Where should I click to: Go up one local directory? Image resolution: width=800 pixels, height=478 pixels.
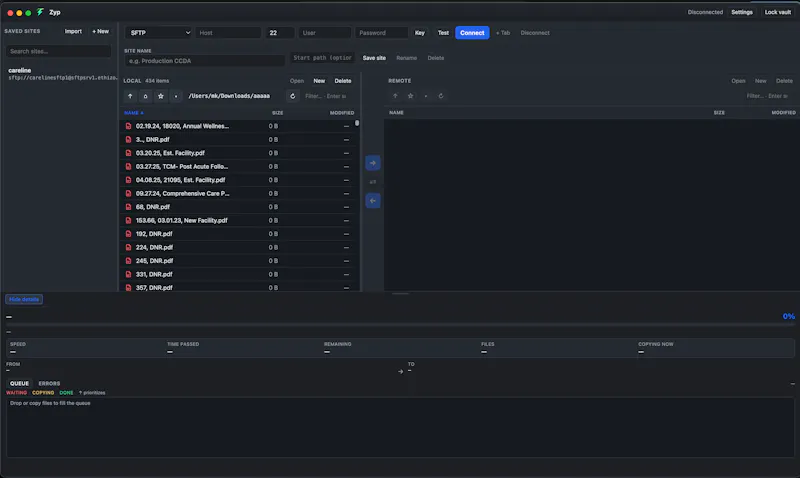130,96
